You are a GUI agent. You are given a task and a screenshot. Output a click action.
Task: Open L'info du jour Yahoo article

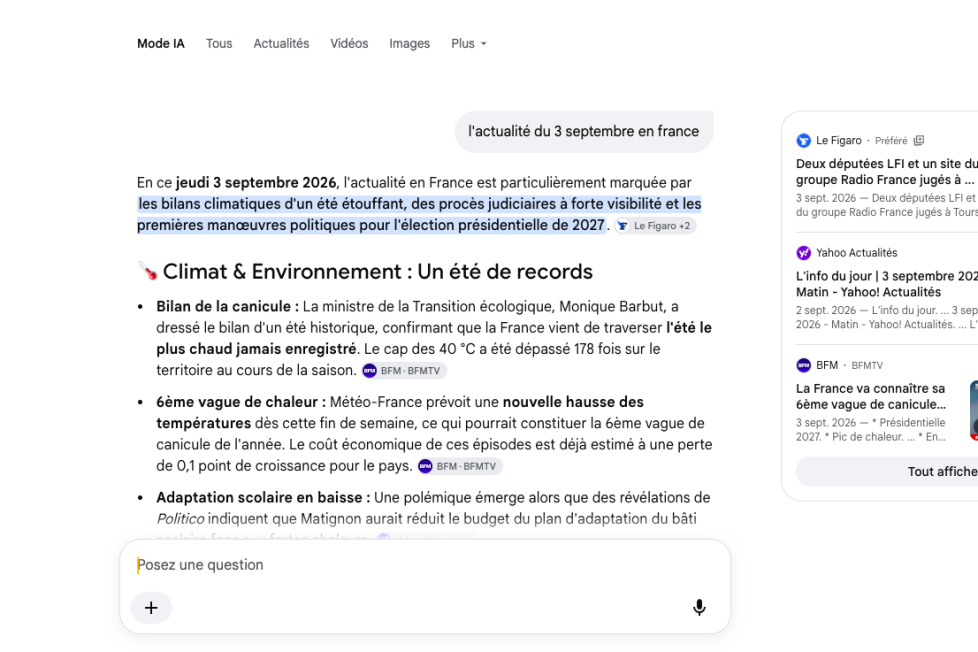click(886, 284)
